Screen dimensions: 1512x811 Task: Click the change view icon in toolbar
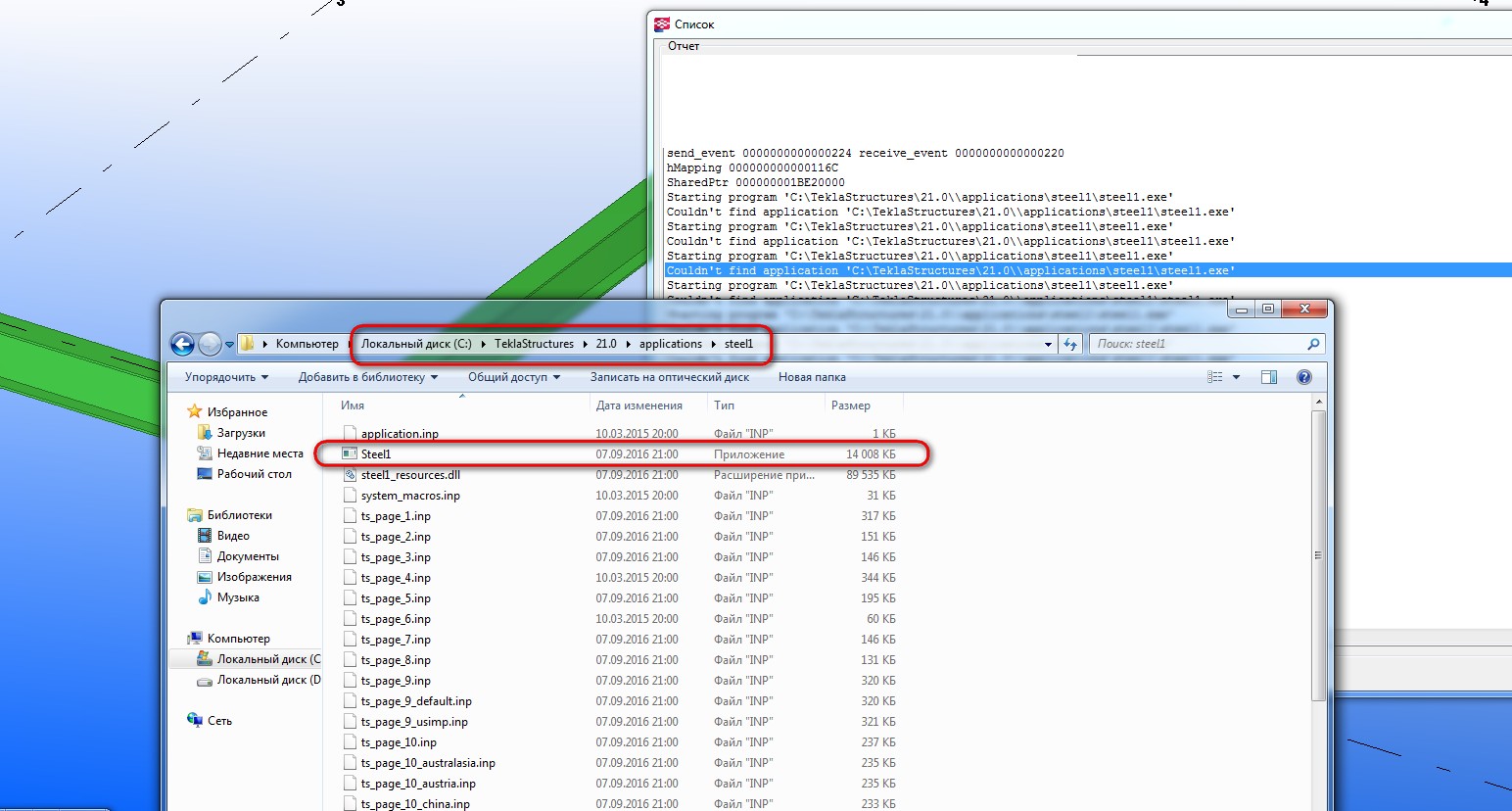click(x=1215, y=377)
